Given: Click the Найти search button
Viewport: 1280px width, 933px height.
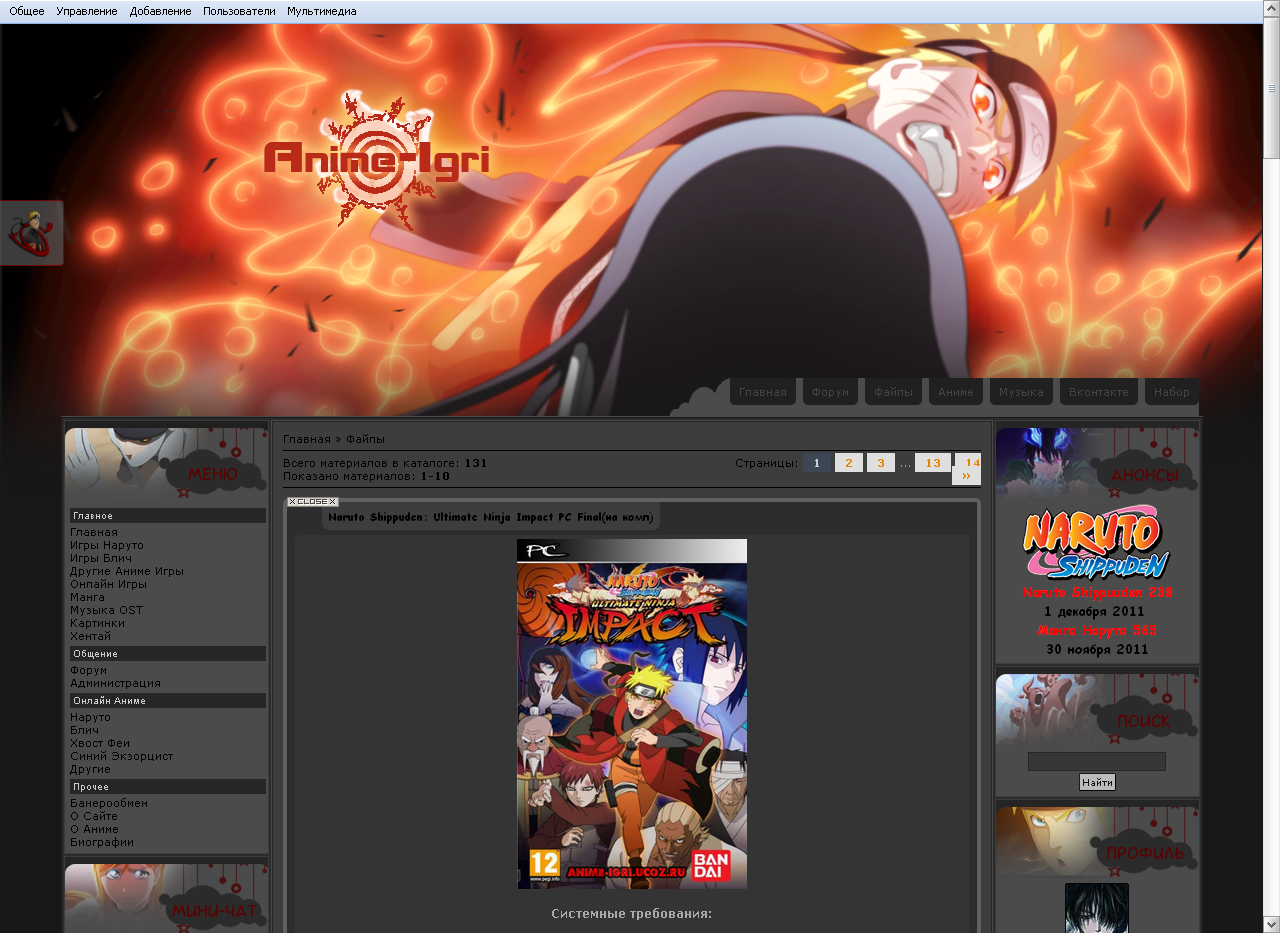Looking at the screenshot, I should (1097, 783).
